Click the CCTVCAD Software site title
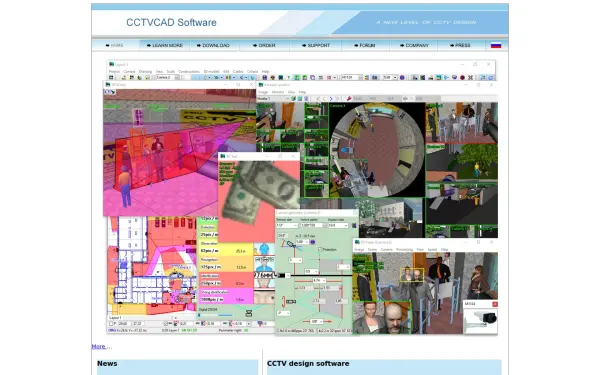This screenshot has height=375, width=600. coord(171,22)
